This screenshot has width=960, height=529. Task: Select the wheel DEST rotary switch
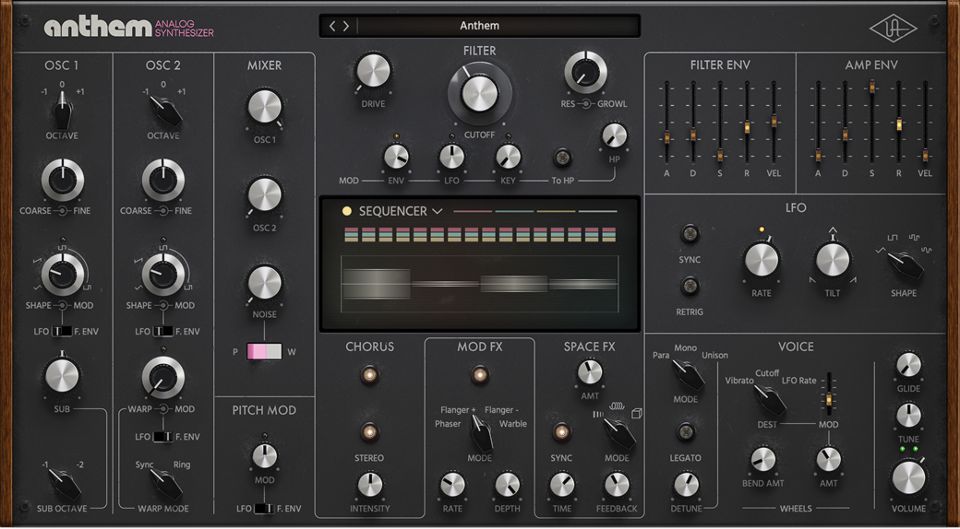point(768,400)
